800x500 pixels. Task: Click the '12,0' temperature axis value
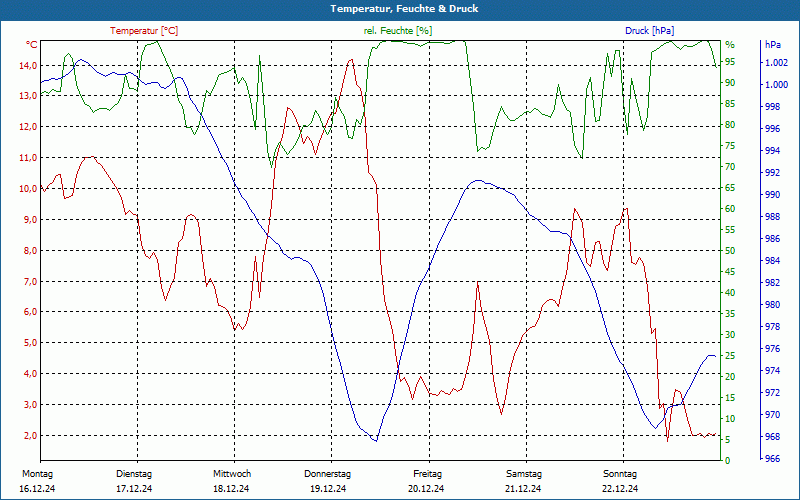click(28, 127)
